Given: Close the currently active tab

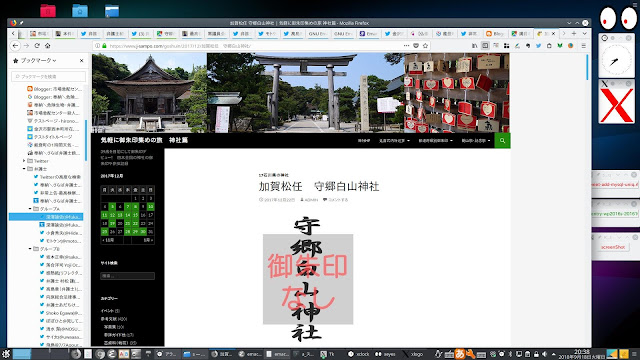Looking at the screenshot, I should pos(553,33).
